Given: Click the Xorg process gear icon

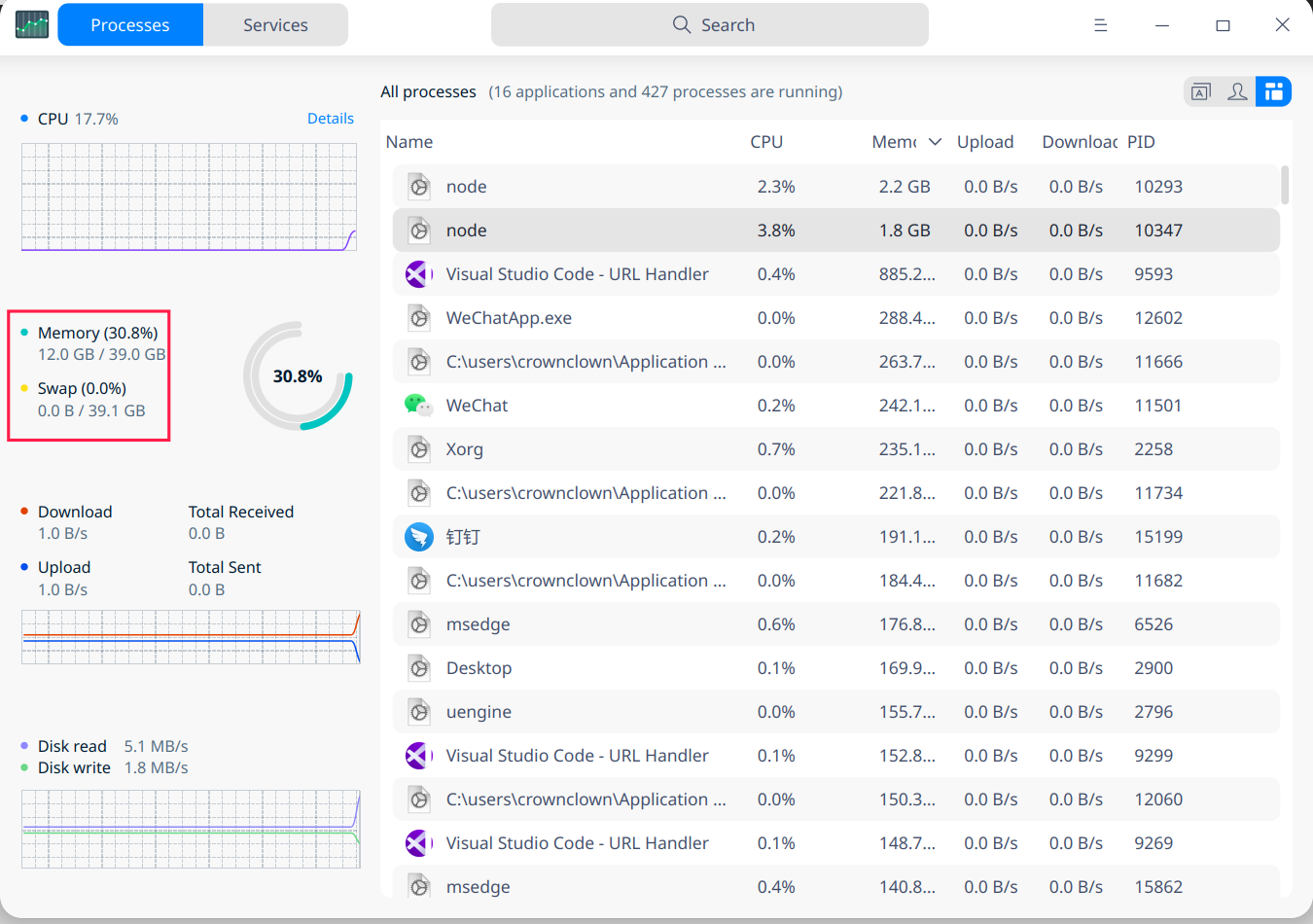Looking at the screenshot, I should tap(418, 449).
